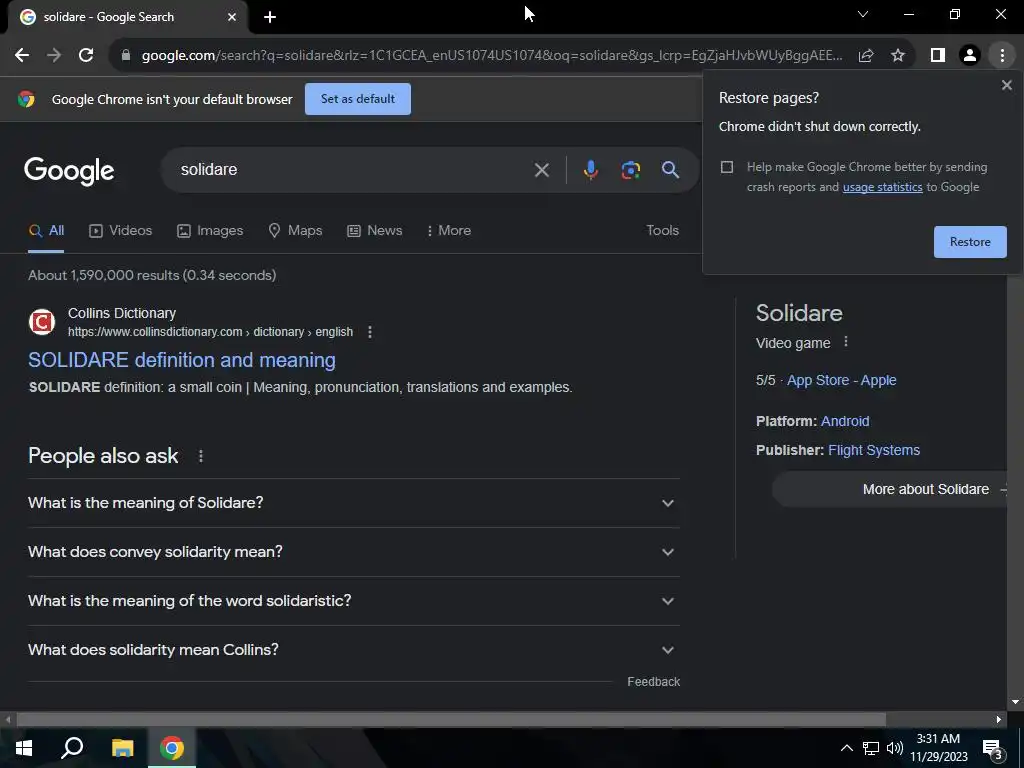The height and width of the screenshot is (768, 1024).
Task: Click More about Solidare button
Action: [x=890, y=489]
